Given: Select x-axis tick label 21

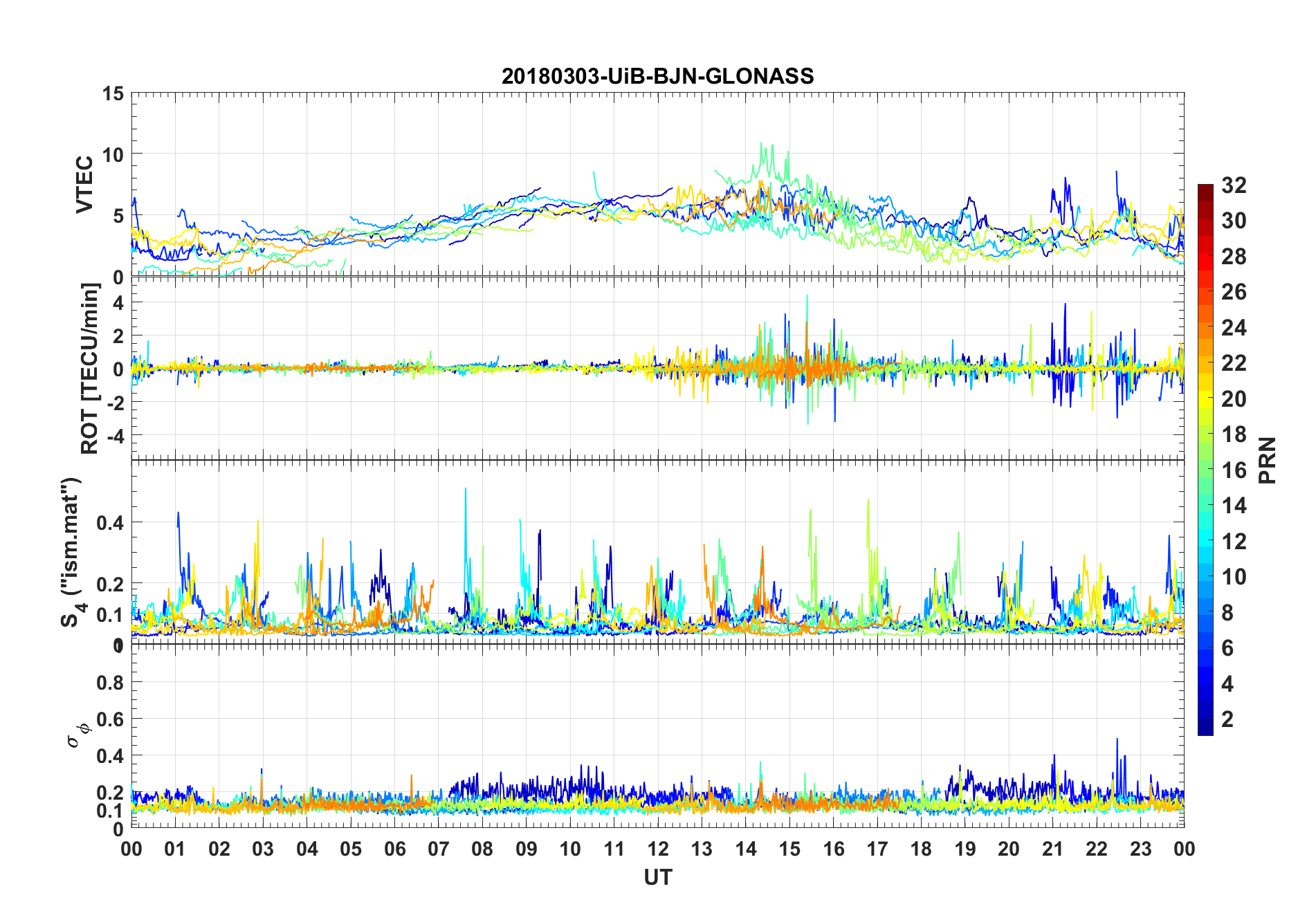Looking at the screenshot, I should coord(1052,849).
